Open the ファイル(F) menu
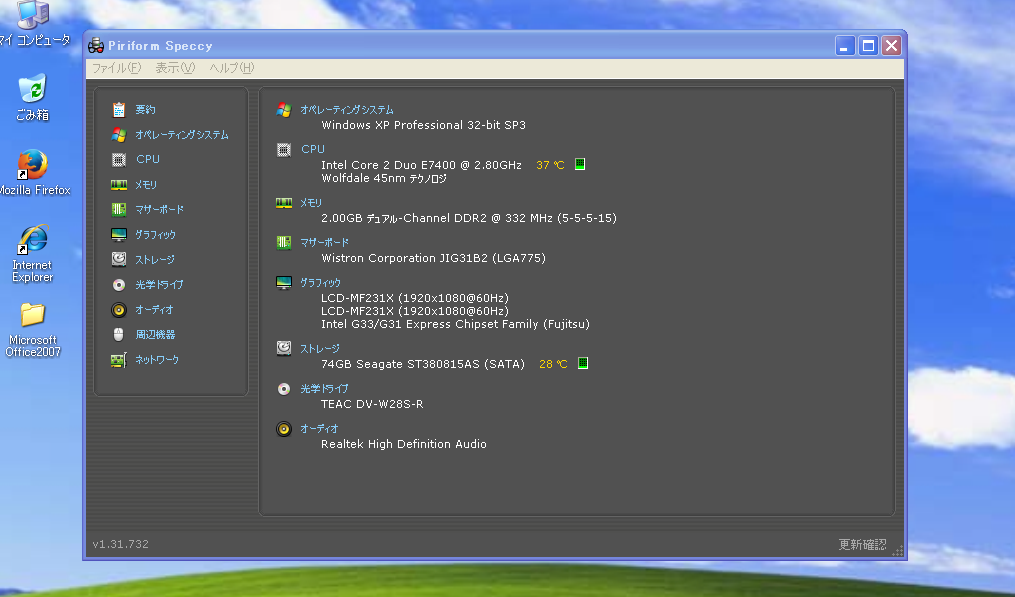1015x597 pixels. (117, 68)
